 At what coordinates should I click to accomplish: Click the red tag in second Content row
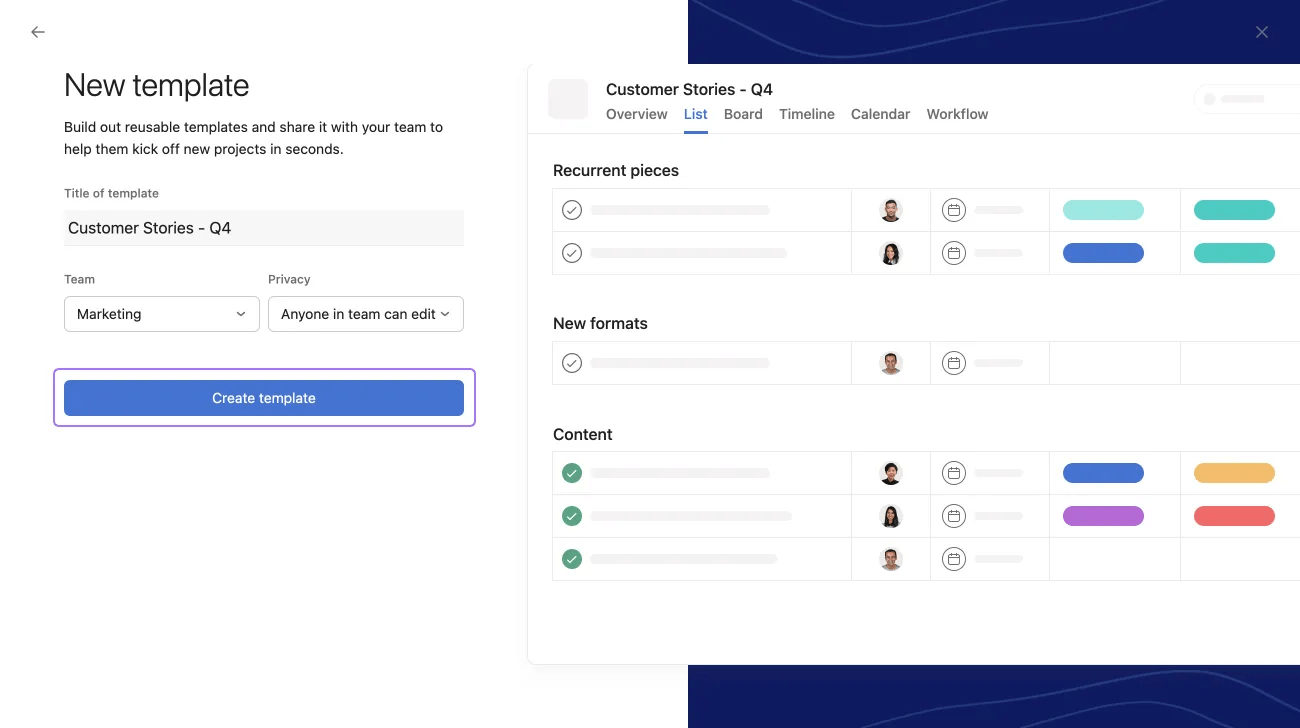pos(1234,516)
